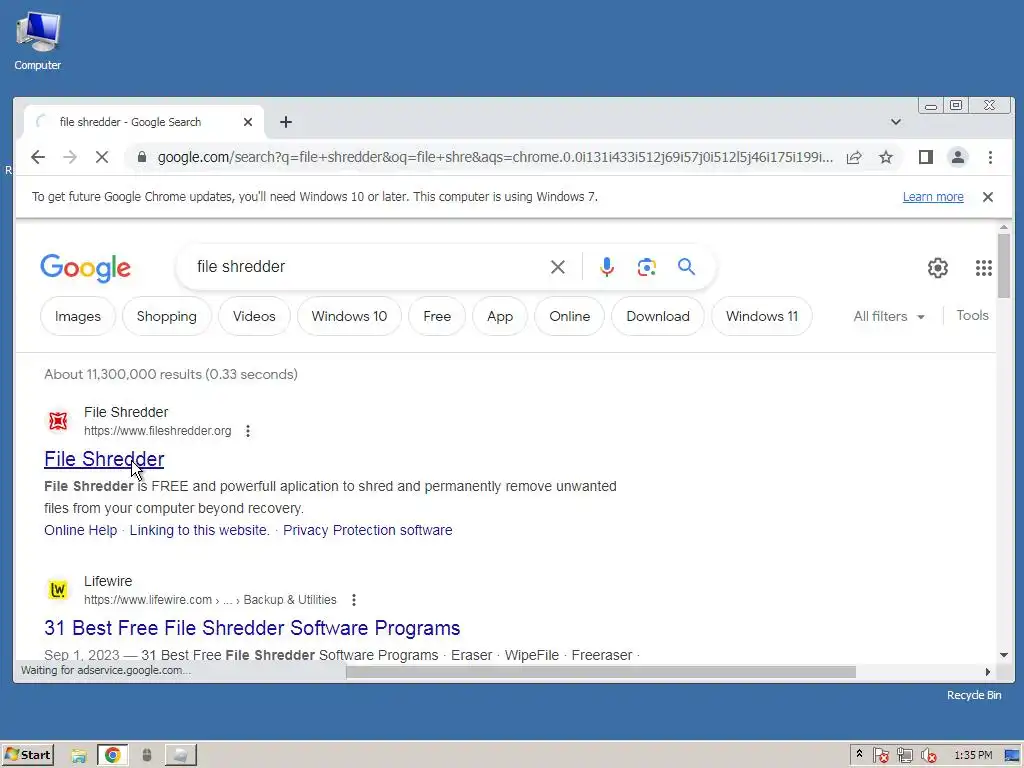The height and width of the screenshot is (768, 1024).
Task: Click the Lifewire favicon
Action: tap(58, 590)
